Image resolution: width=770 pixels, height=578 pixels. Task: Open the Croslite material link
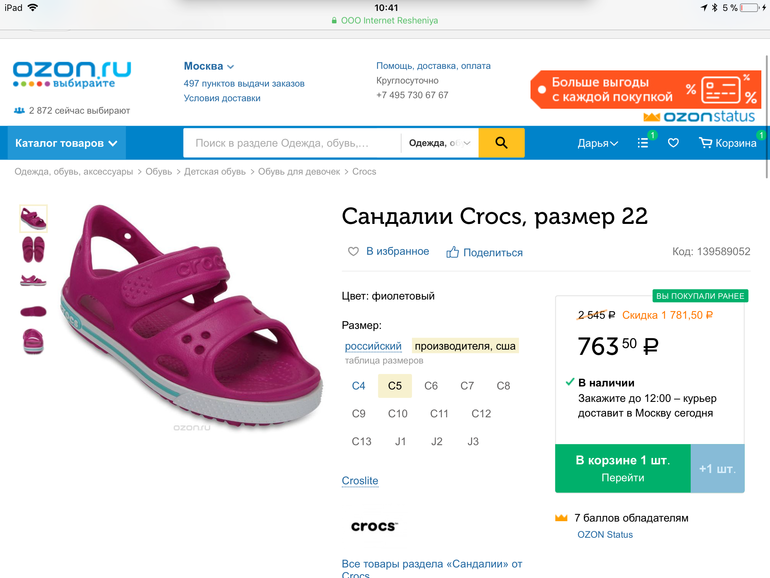click(360, 481)
